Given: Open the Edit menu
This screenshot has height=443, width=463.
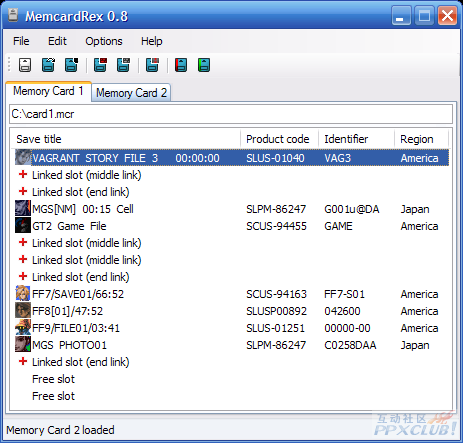Looking at the screenshot, I should 57,41.
